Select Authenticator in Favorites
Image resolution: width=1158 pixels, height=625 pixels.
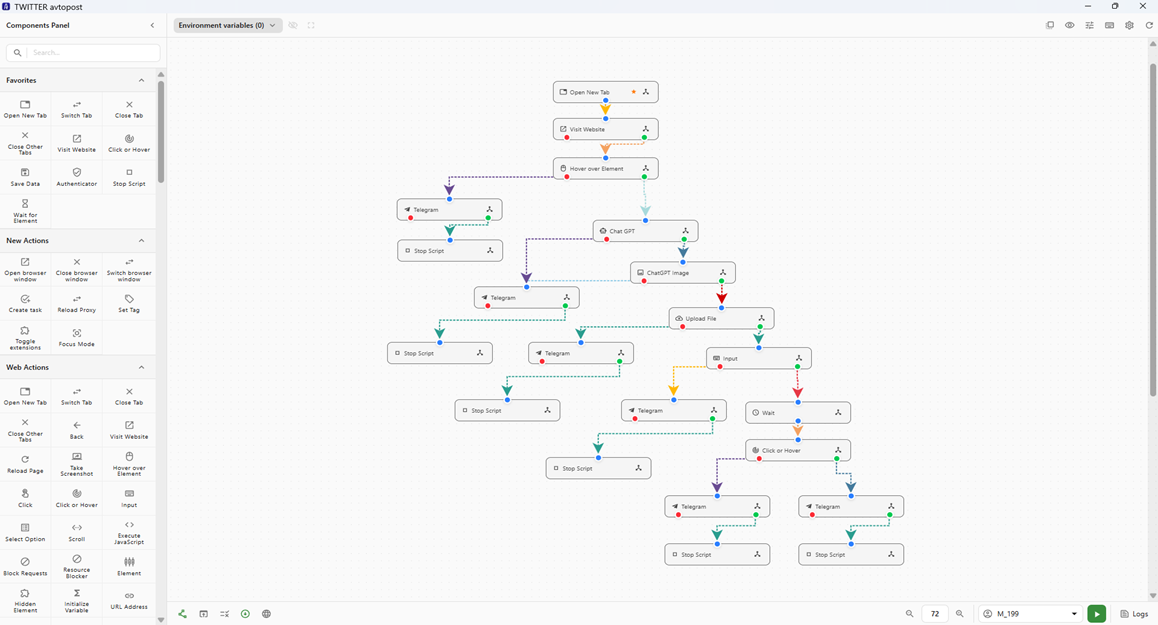(x=77, y=177)
